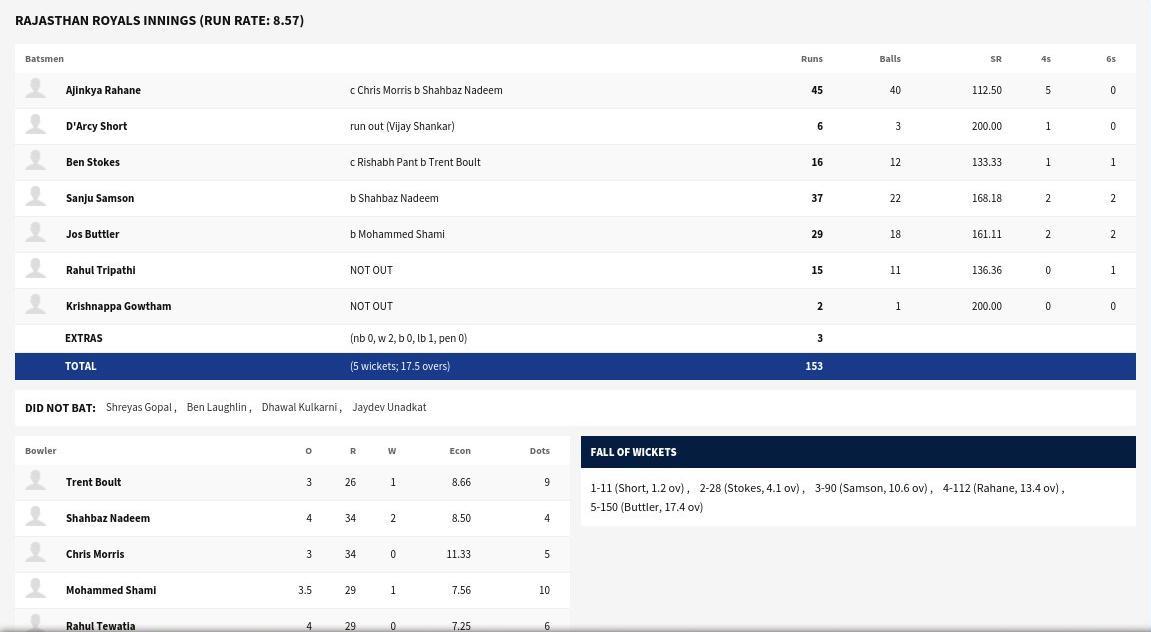Click Ben Laughlin in did not bat

pos(217,407)
